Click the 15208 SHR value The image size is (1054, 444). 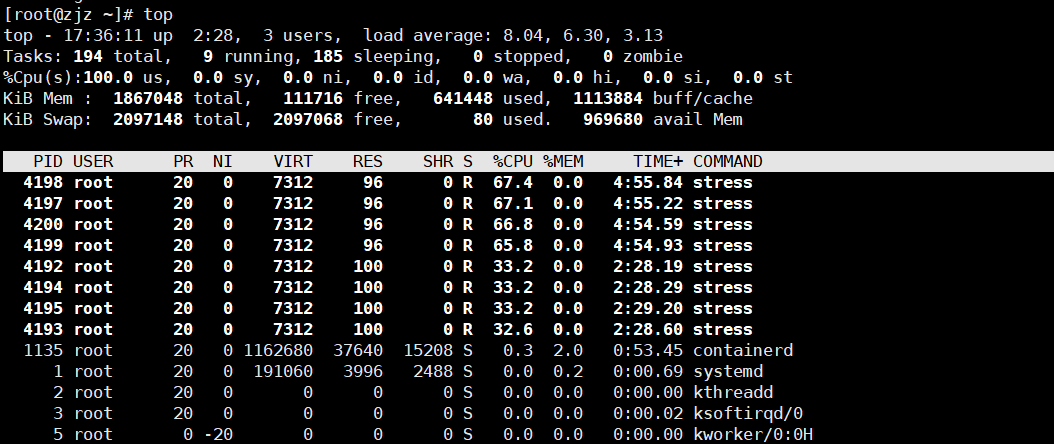click(x=428, y=351)
